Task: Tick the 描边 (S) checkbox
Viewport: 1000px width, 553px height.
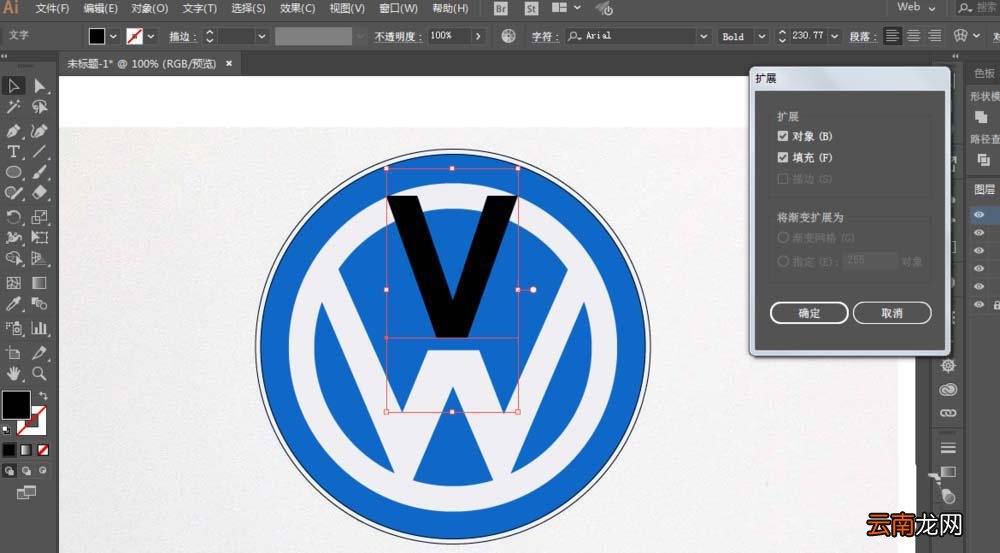Action: coord(783,179)
